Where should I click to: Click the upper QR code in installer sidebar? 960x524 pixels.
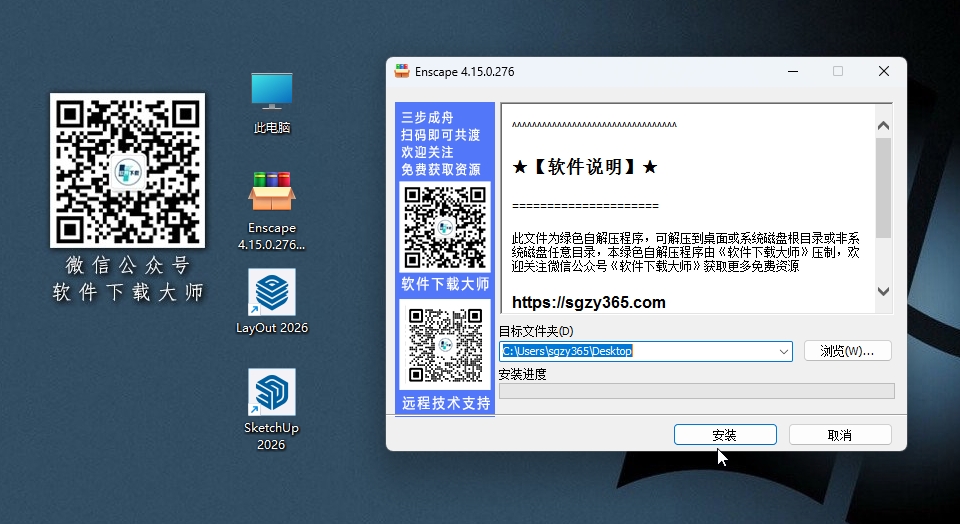pyautogui.click(x=445, y=227)
